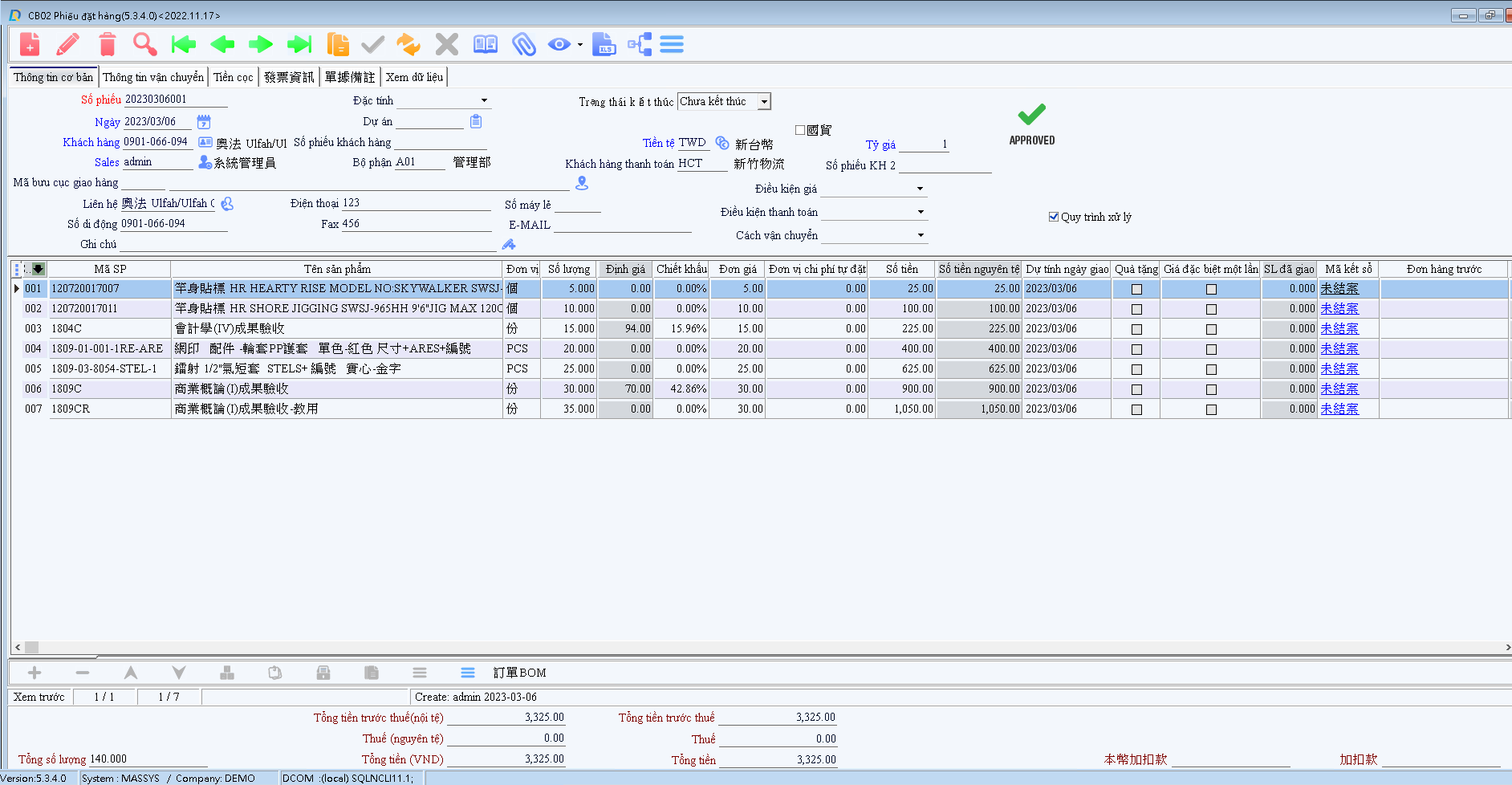Click the horizontal scrollbar thumb under the grid

31,647
